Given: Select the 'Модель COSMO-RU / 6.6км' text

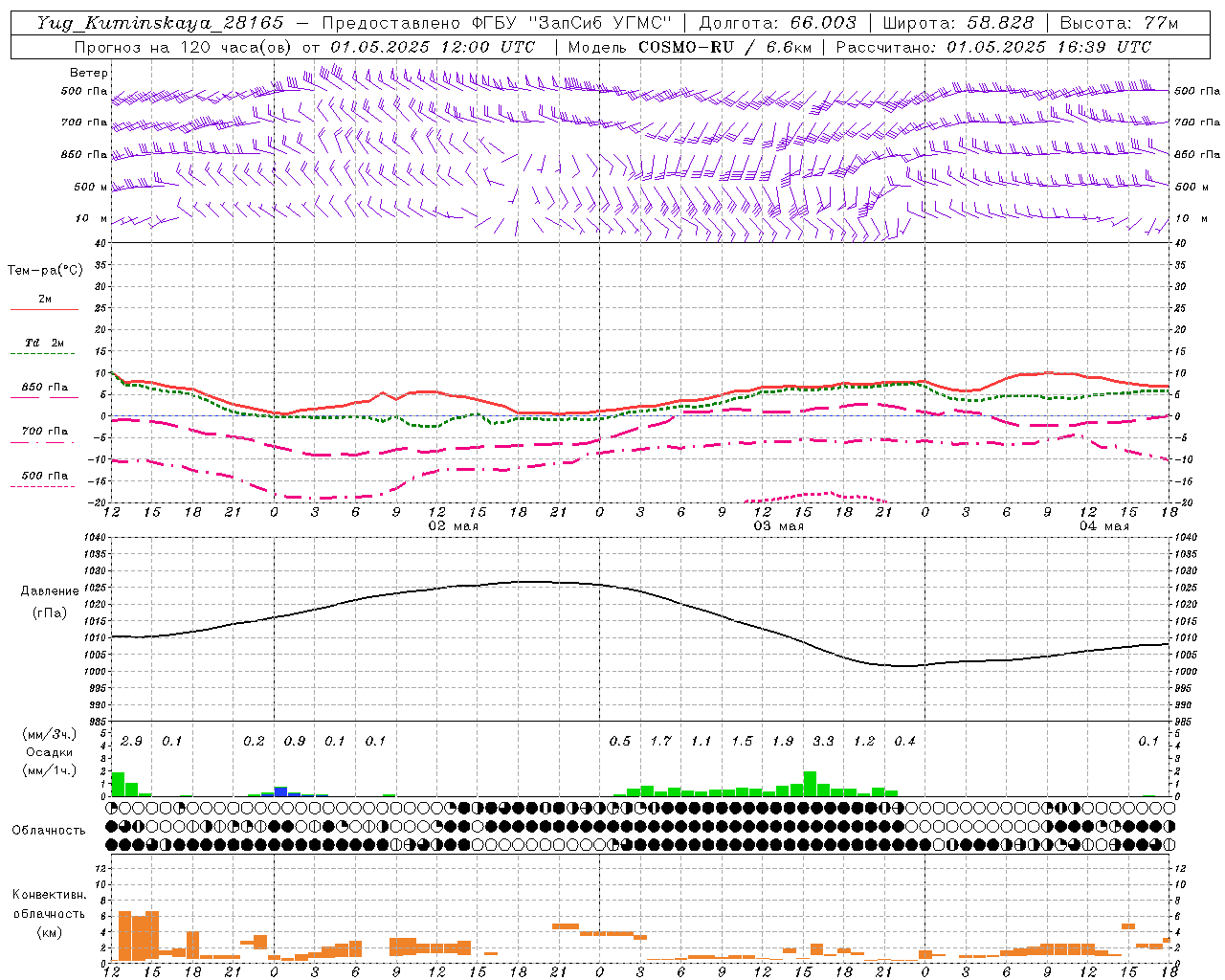Looking at the screenshot, I should pos(689,47).
